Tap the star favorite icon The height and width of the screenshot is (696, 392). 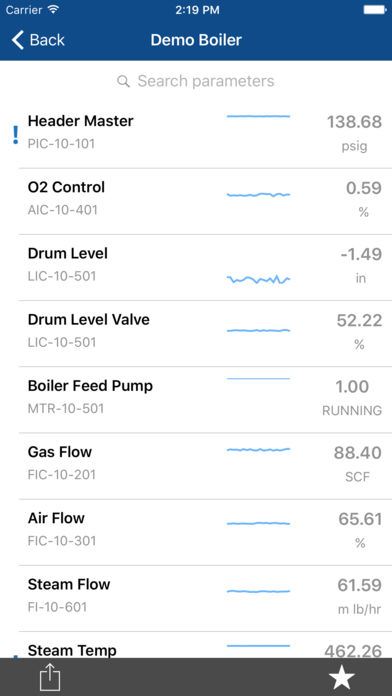(x=341, y=677)
